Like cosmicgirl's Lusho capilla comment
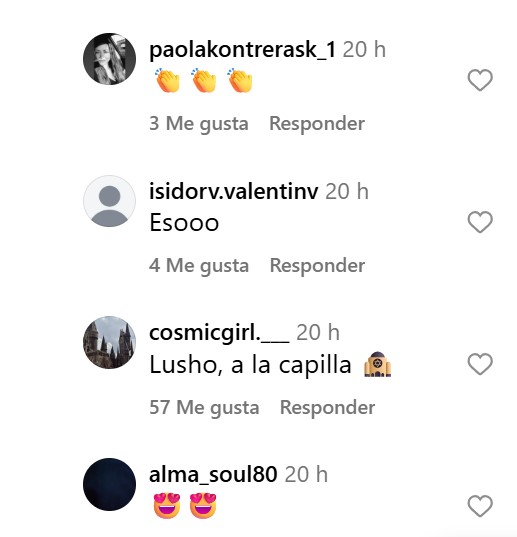Image resolution: width=517 pixels, height=537 pixels. 480,364
